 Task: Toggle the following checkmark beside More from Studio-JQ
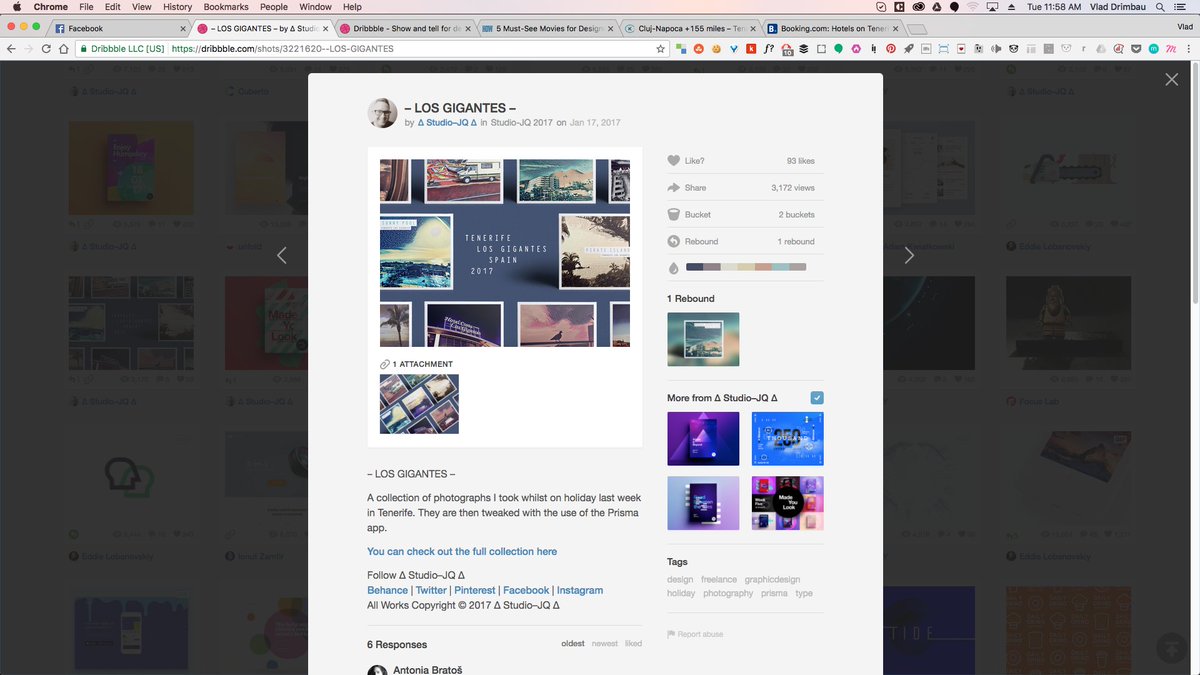click(x=817, y=398)
